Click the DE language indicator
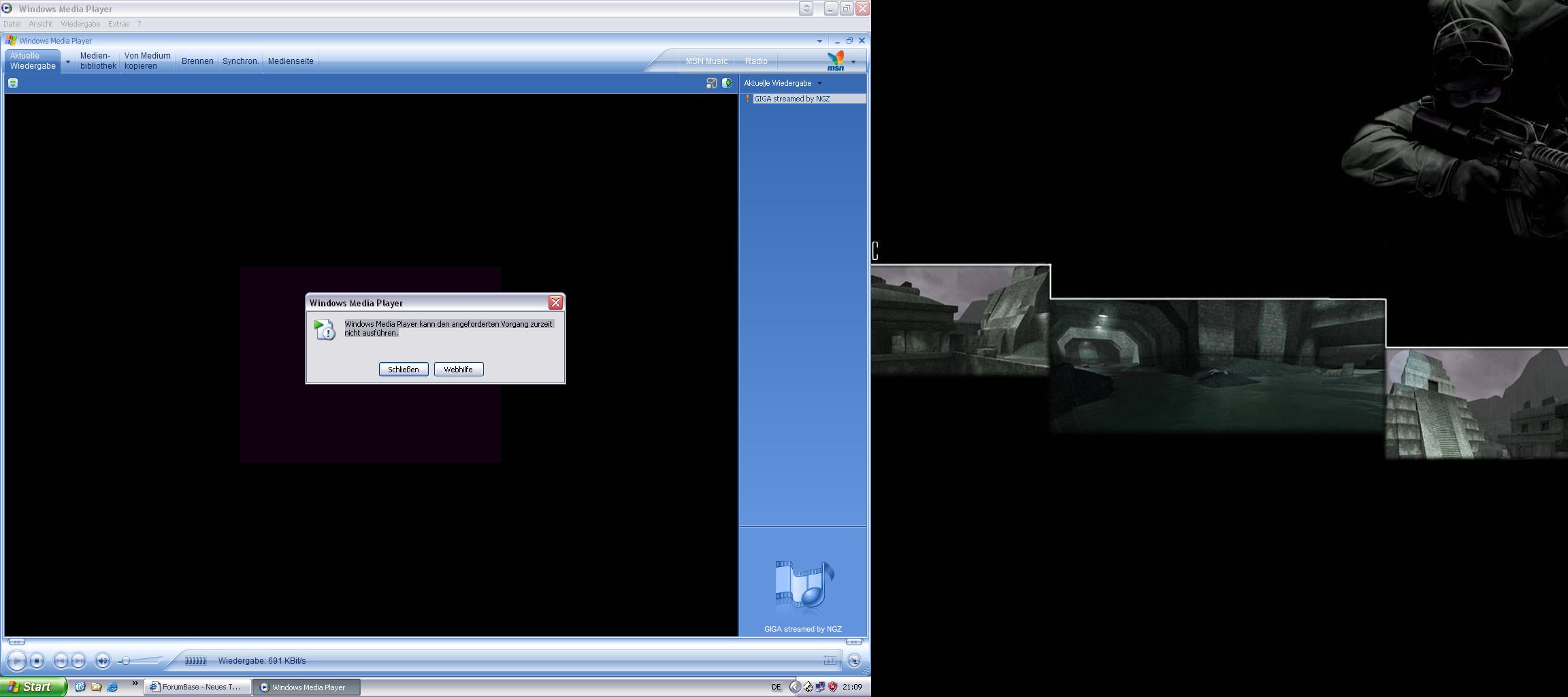The width and height of the screenshot is (1568, 697). click(776, 687)
